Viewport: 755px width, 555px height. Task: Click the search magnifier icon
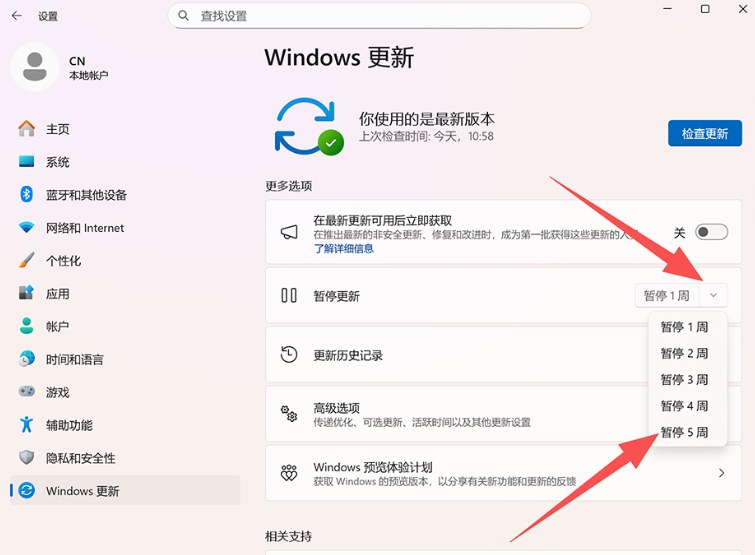pyautogui.click(x=183, y=16)
